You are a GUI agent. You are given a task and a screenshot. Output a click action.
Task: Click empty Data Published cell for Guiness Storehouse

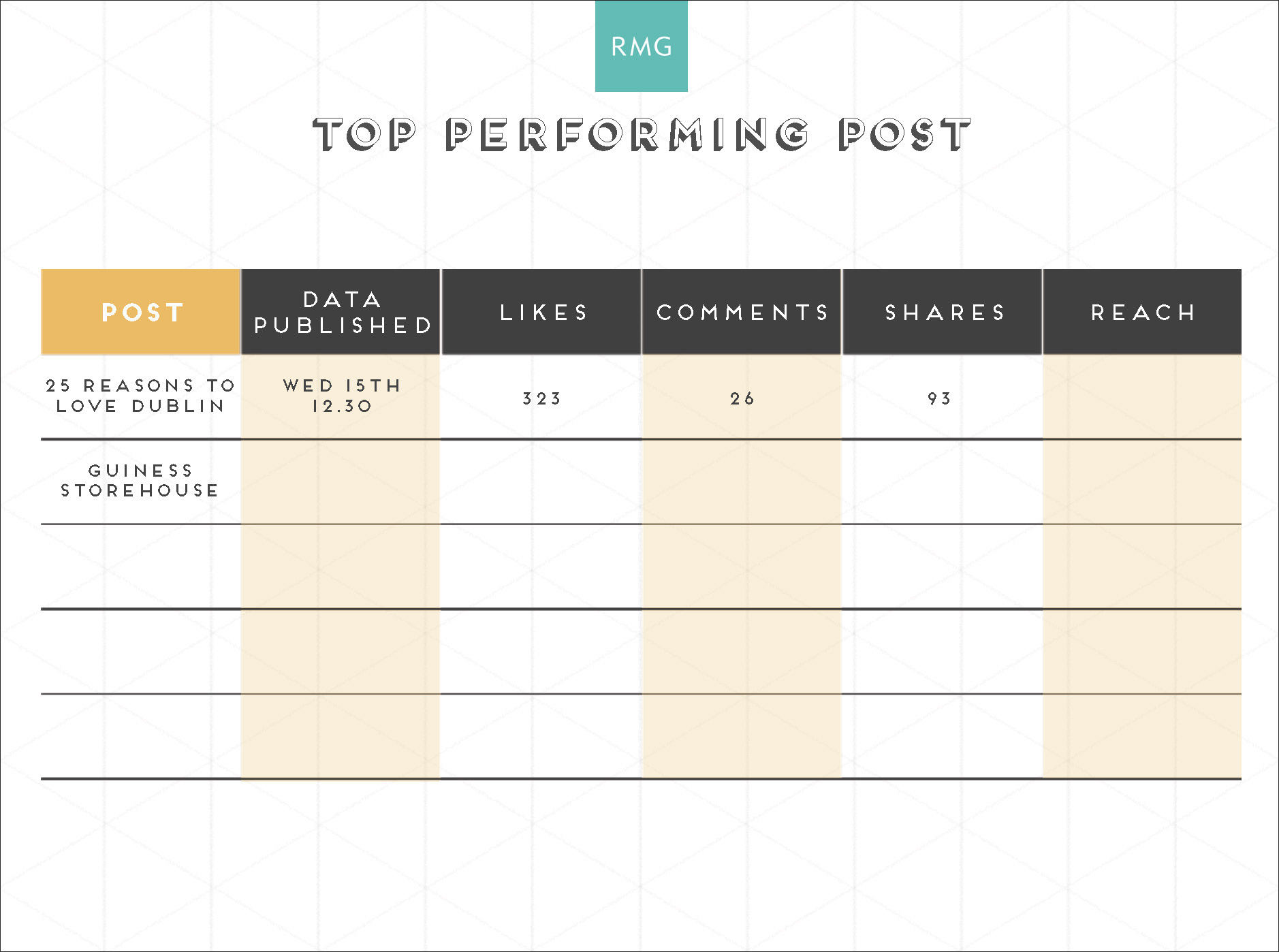coord(341,481)
